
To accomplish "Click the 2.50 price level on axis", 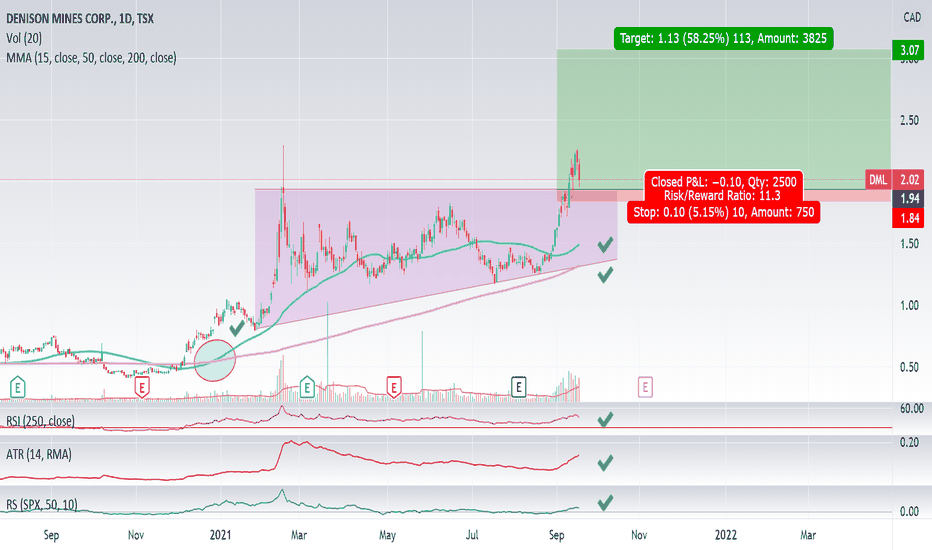I will [909, 121].
